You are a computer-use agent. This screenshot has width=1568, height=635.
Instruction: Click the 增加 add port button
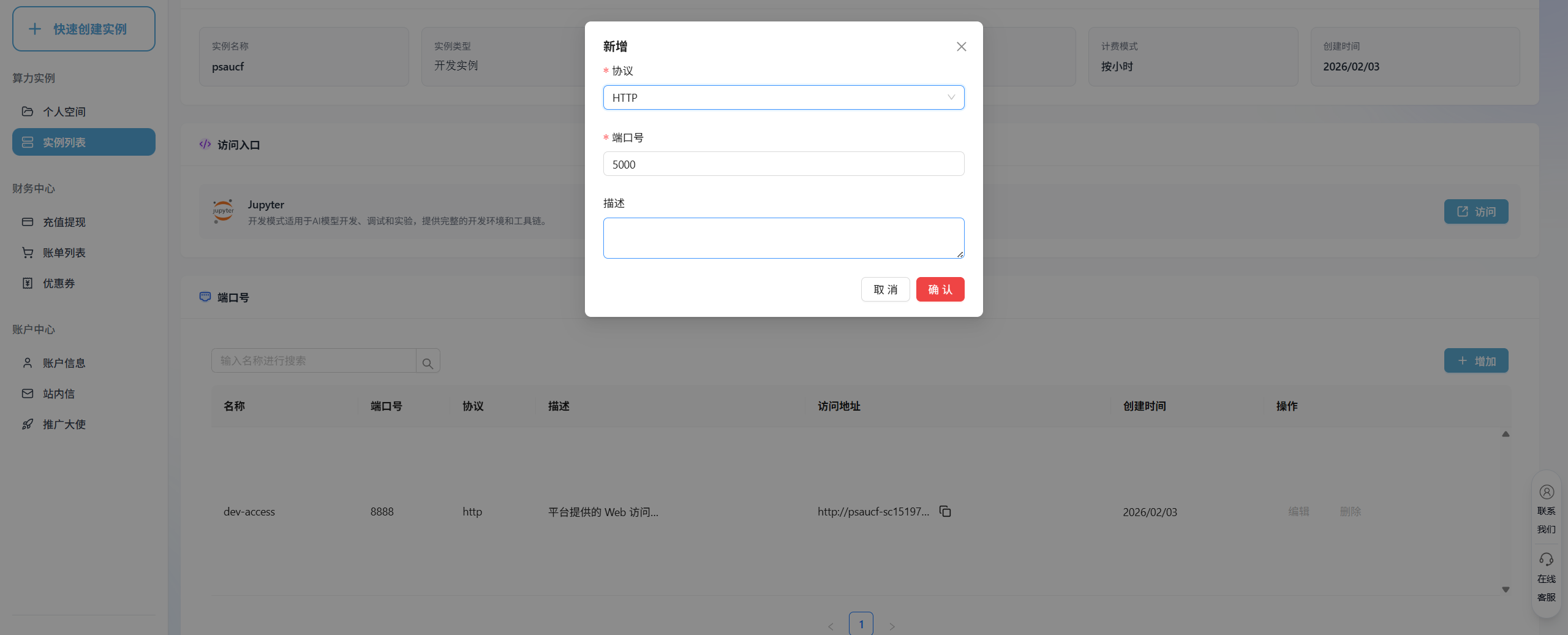click(x=1476, y=360)
